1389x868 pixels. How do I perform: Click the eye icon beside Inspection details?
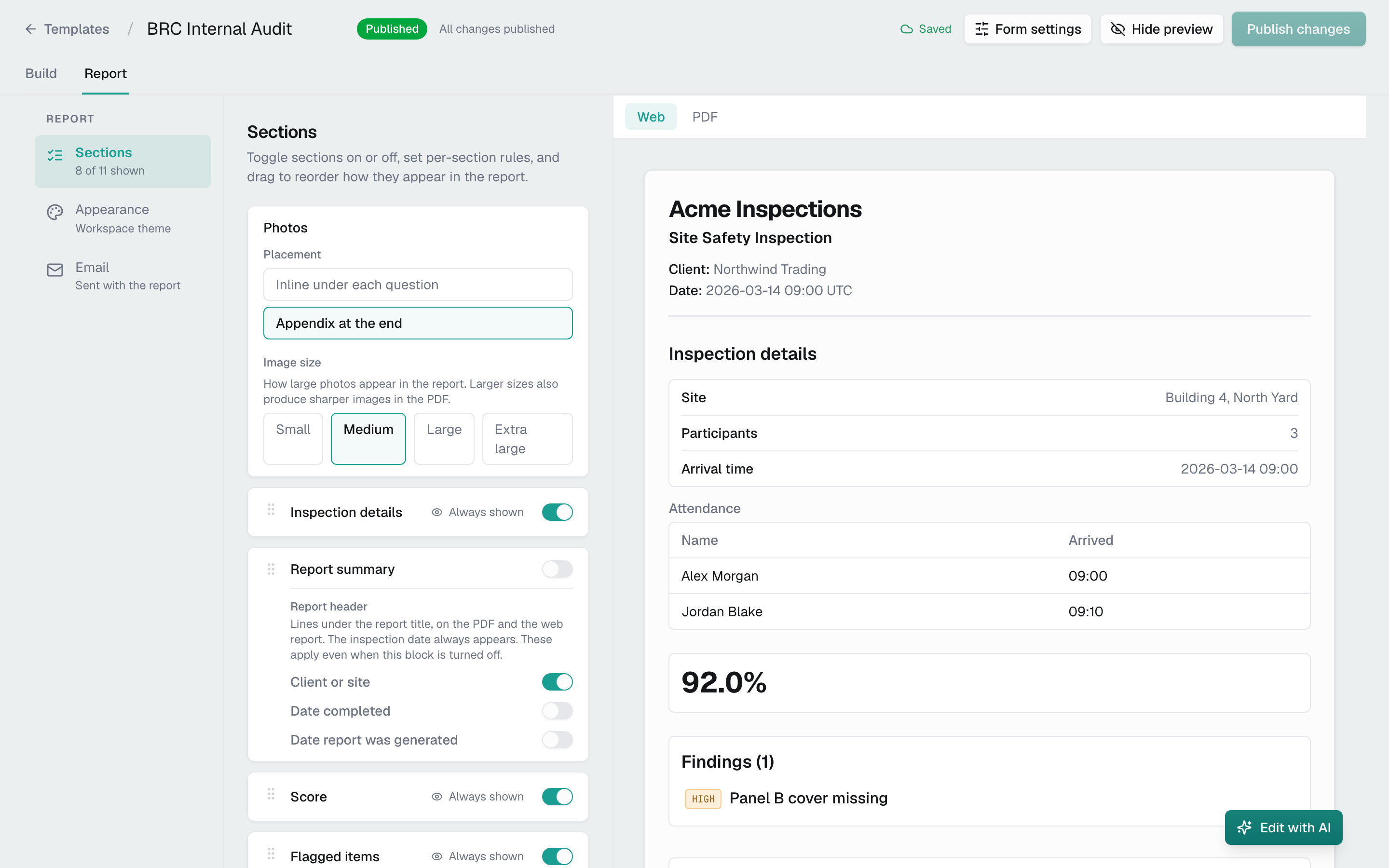click(437, 512)
